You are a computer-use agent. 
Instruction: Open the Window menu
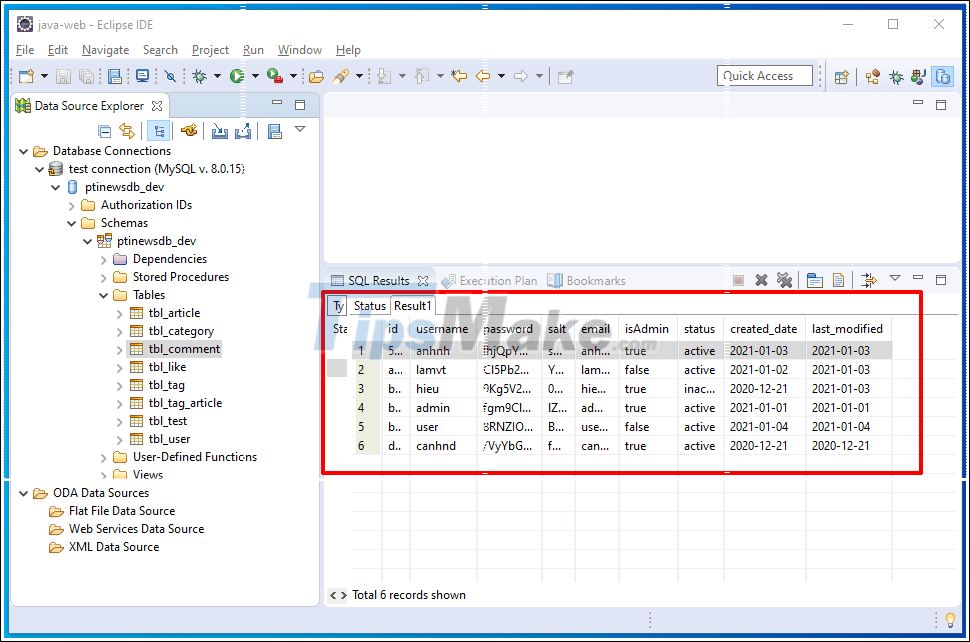click(x=300, y=50)
